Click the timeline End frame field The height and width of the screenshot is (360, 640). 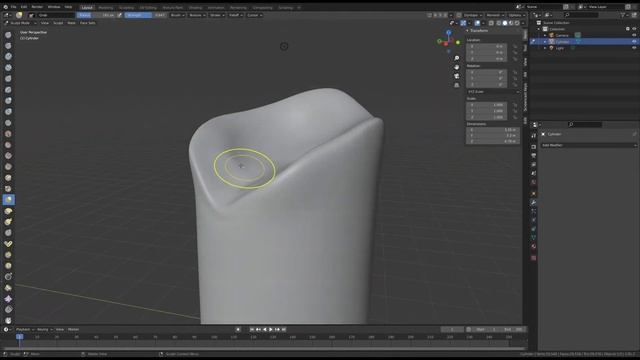[x=513, y=329]
